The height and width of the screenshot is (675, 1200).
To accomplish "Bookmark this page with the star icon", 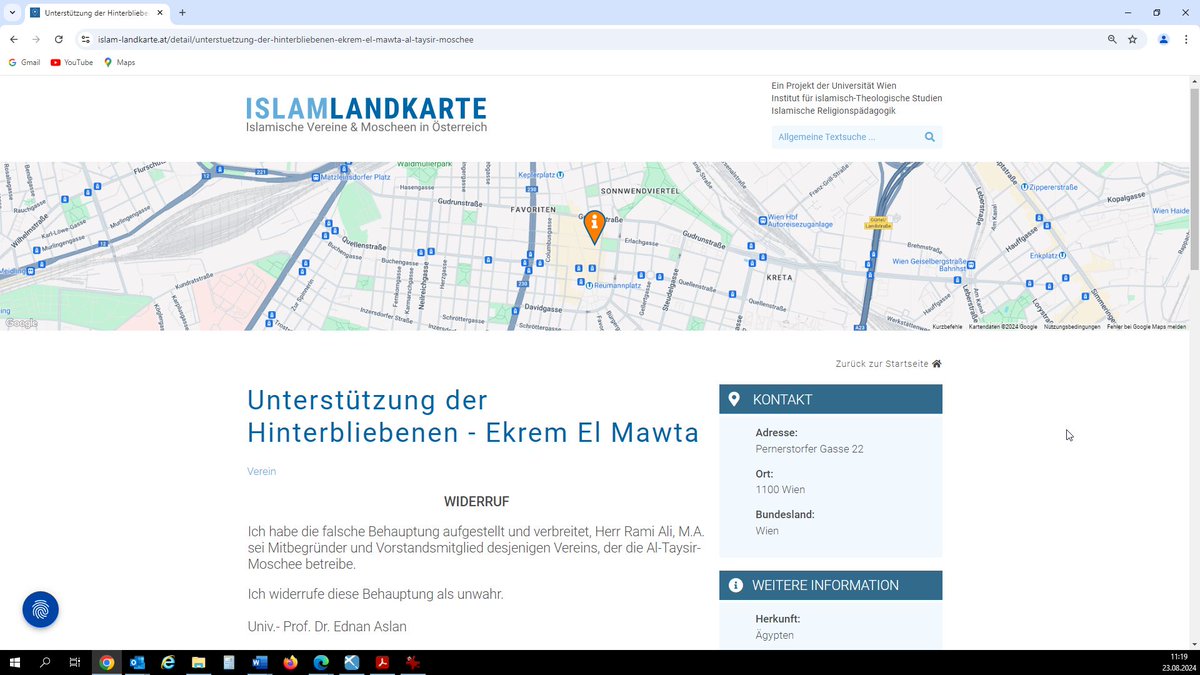I will 1133,39.
